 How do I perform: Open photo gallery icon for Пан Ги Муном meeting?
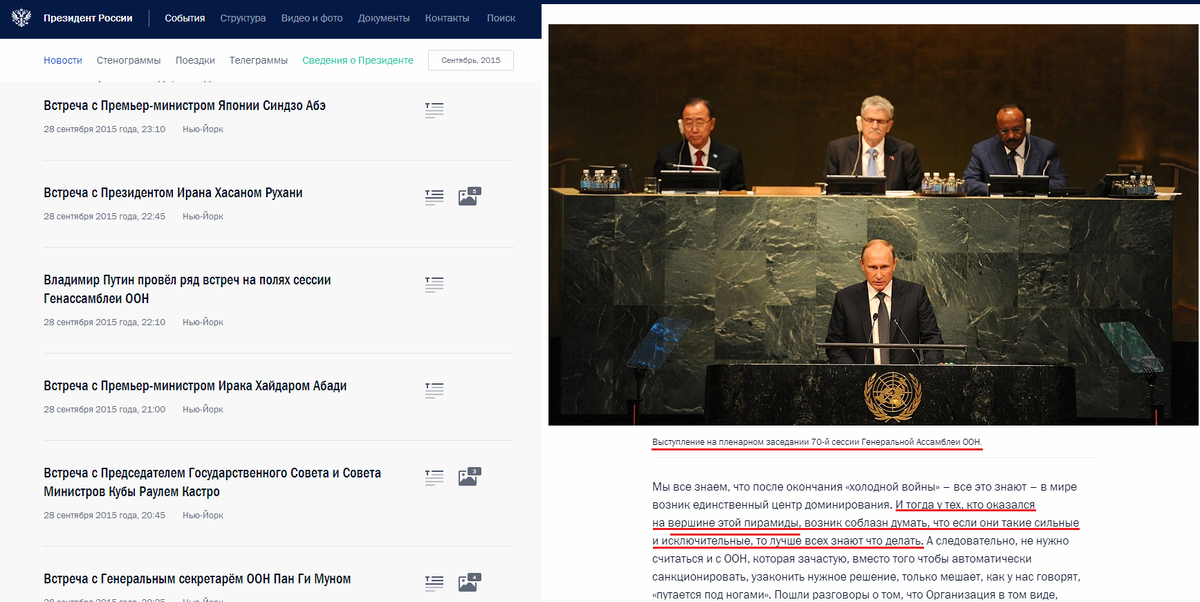click(469, 581)
